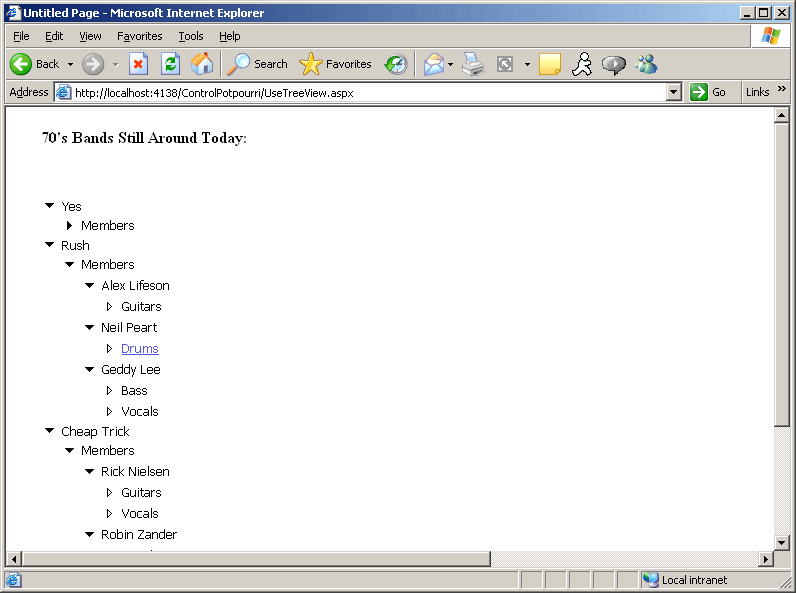Open the Favorites panel

click(x=336, y=64)
